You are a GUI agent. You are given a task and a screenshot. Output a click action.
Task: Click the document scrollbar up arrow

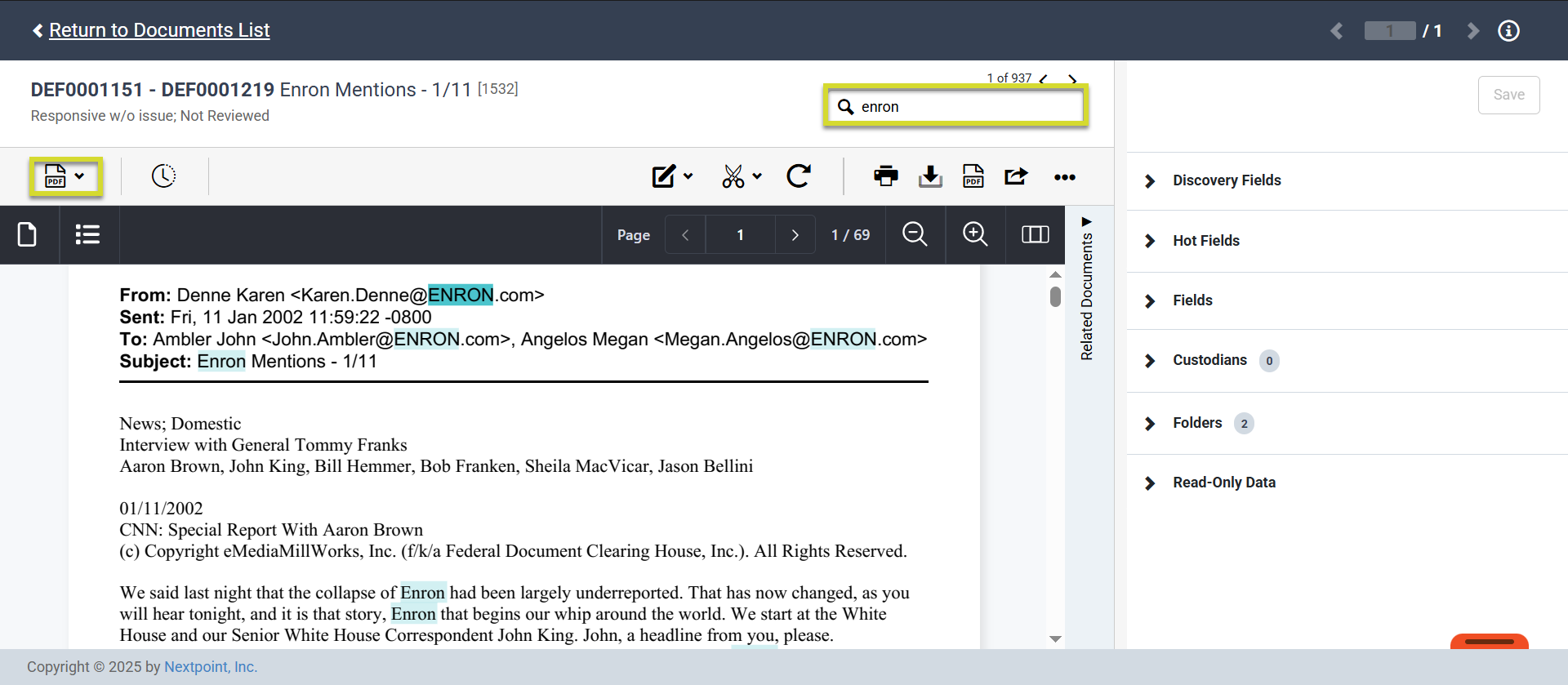1055,274
